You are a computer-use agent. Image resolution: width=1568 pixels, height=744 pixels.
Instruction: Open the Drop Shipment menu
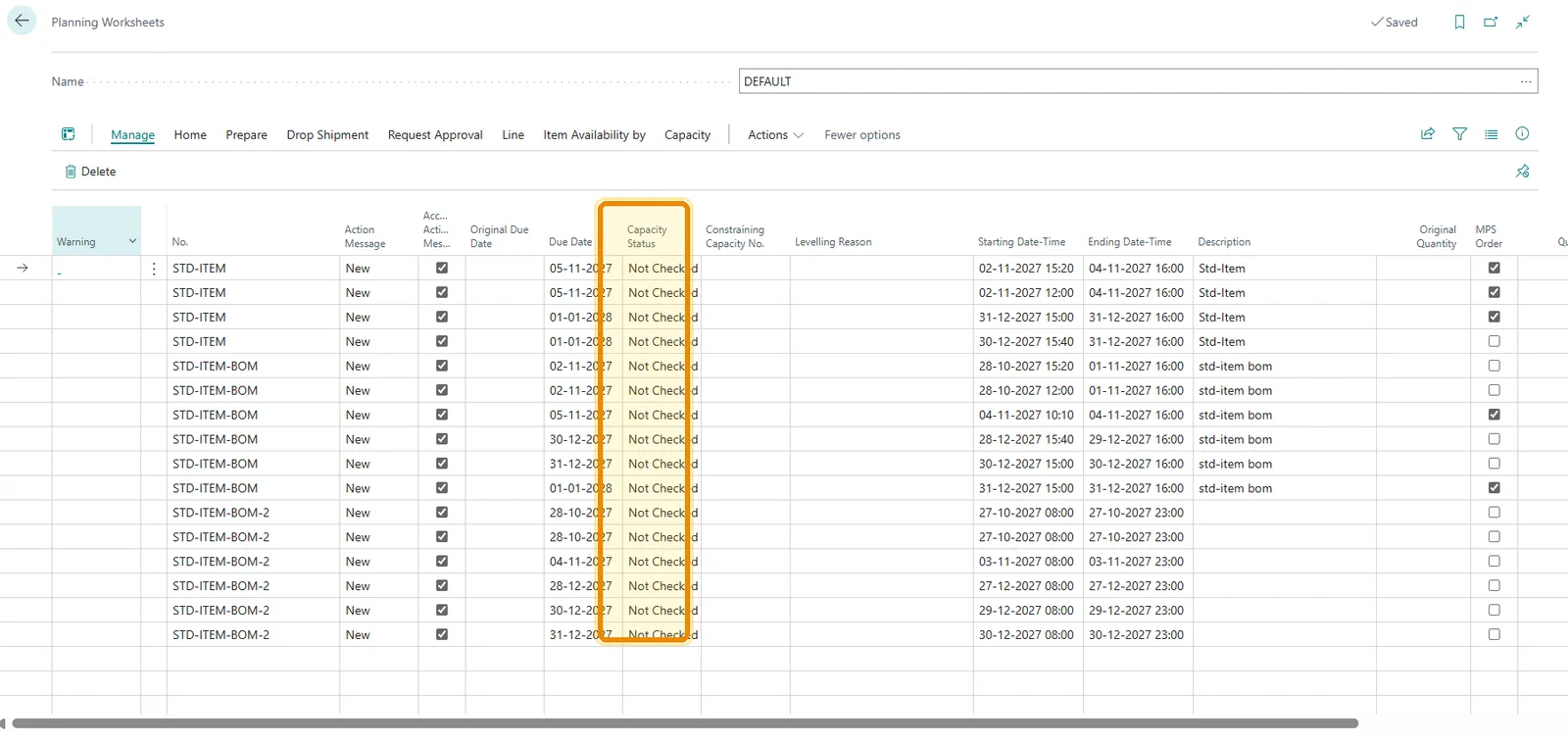click(327, 135)
